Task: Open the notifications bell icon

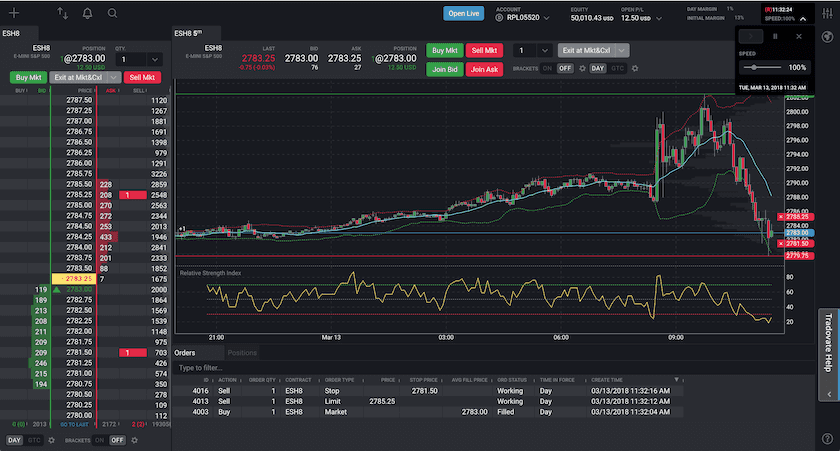Action: click(x=88, y=14)
